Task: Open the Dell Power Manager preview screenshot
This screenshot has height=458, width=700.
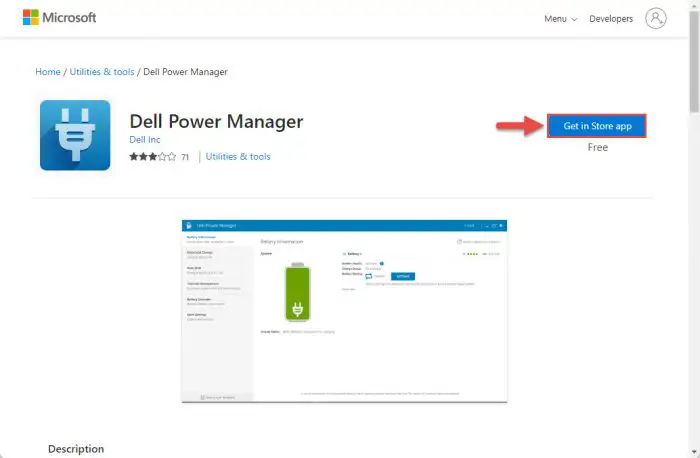Action: pyautogui.click(x=344, y=310)
